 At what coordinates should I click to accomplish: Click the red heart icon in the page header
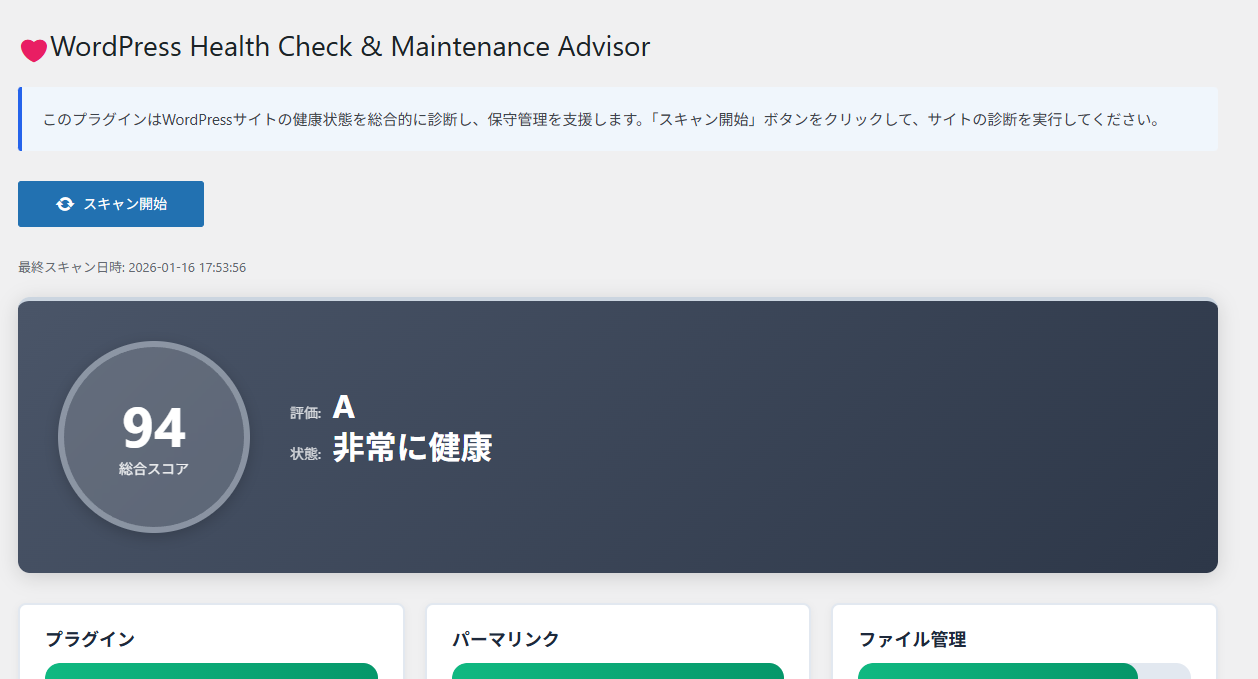[x=33, y=47]
